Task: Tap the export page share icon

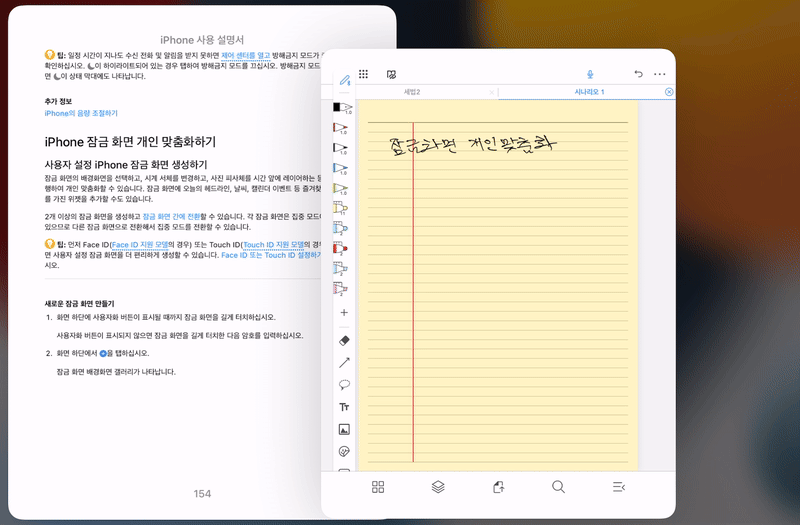Action: (498, 487)
